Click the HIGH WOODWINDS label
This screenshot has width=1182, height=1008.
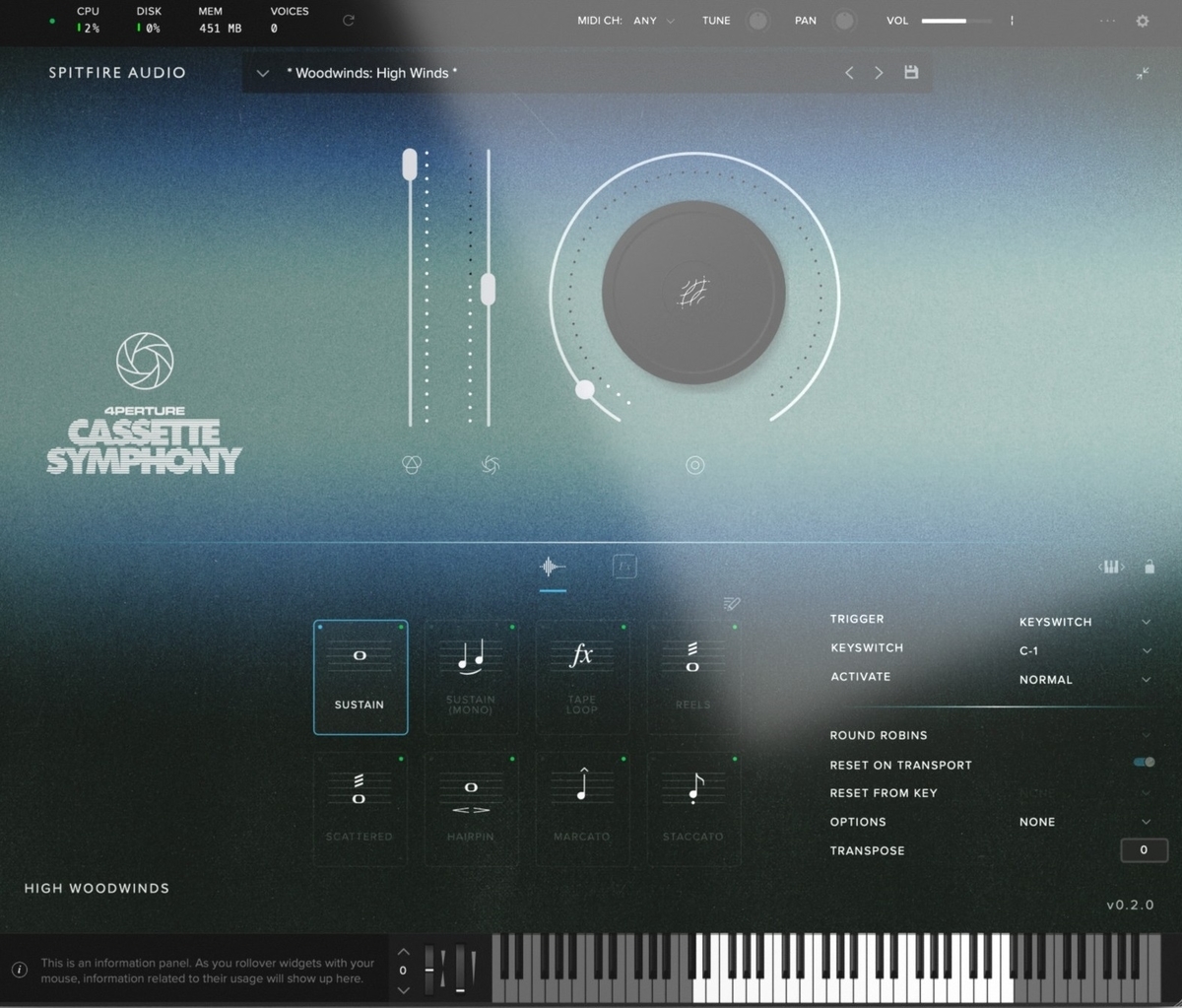coord(97,888)
